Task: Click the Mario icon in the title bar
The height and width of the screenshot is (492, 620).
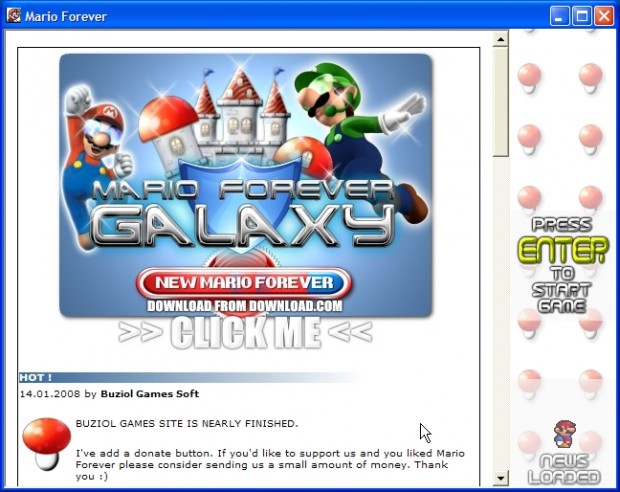Action: click(13, 16)
